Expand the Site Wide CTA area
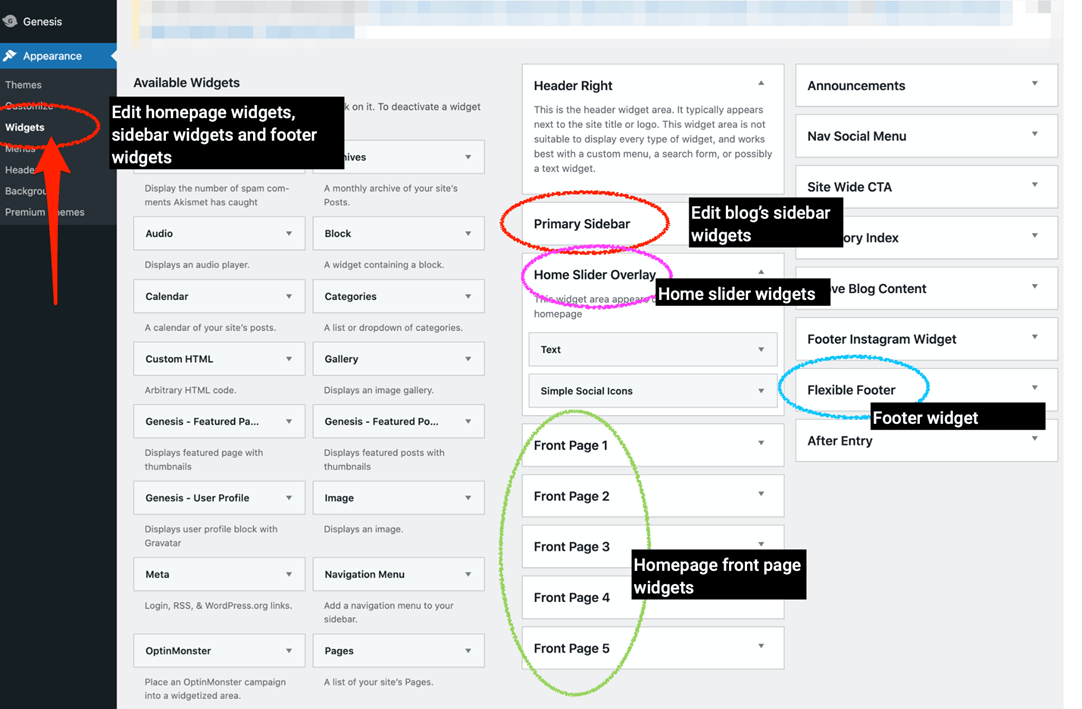The image size is (1082, 709). pos(1034,185)
